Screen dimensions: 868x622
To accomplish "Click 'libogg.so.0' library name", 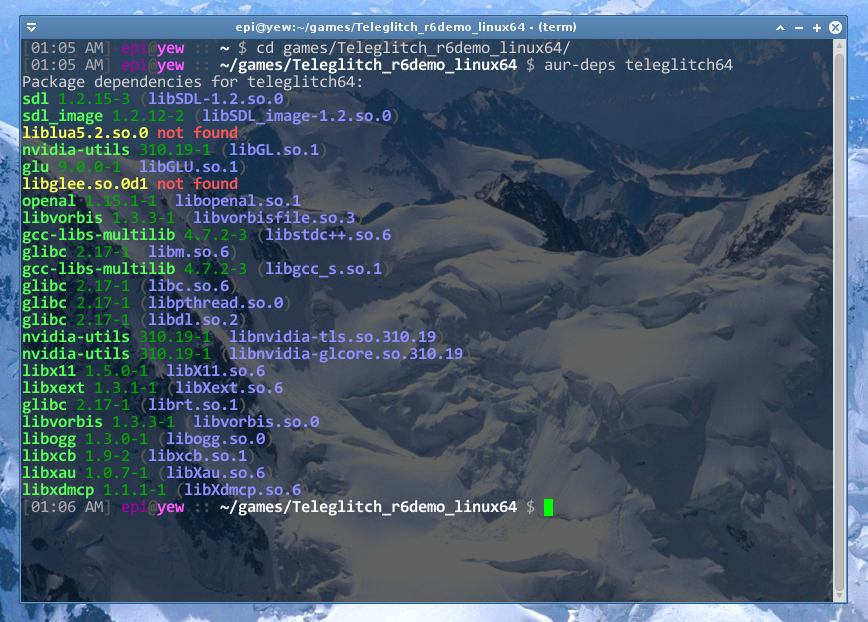I will tap(216, 439).
